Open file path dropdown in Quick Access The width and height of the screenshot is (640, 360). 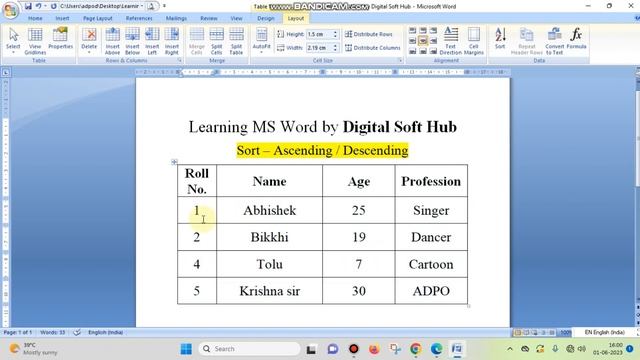coord(142,6)
